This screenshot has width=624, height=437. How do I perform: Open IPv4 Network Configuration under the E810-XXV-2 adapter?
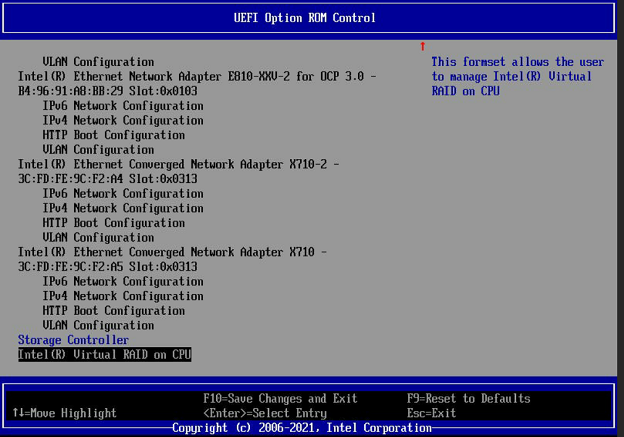click(x=123, y=121)
